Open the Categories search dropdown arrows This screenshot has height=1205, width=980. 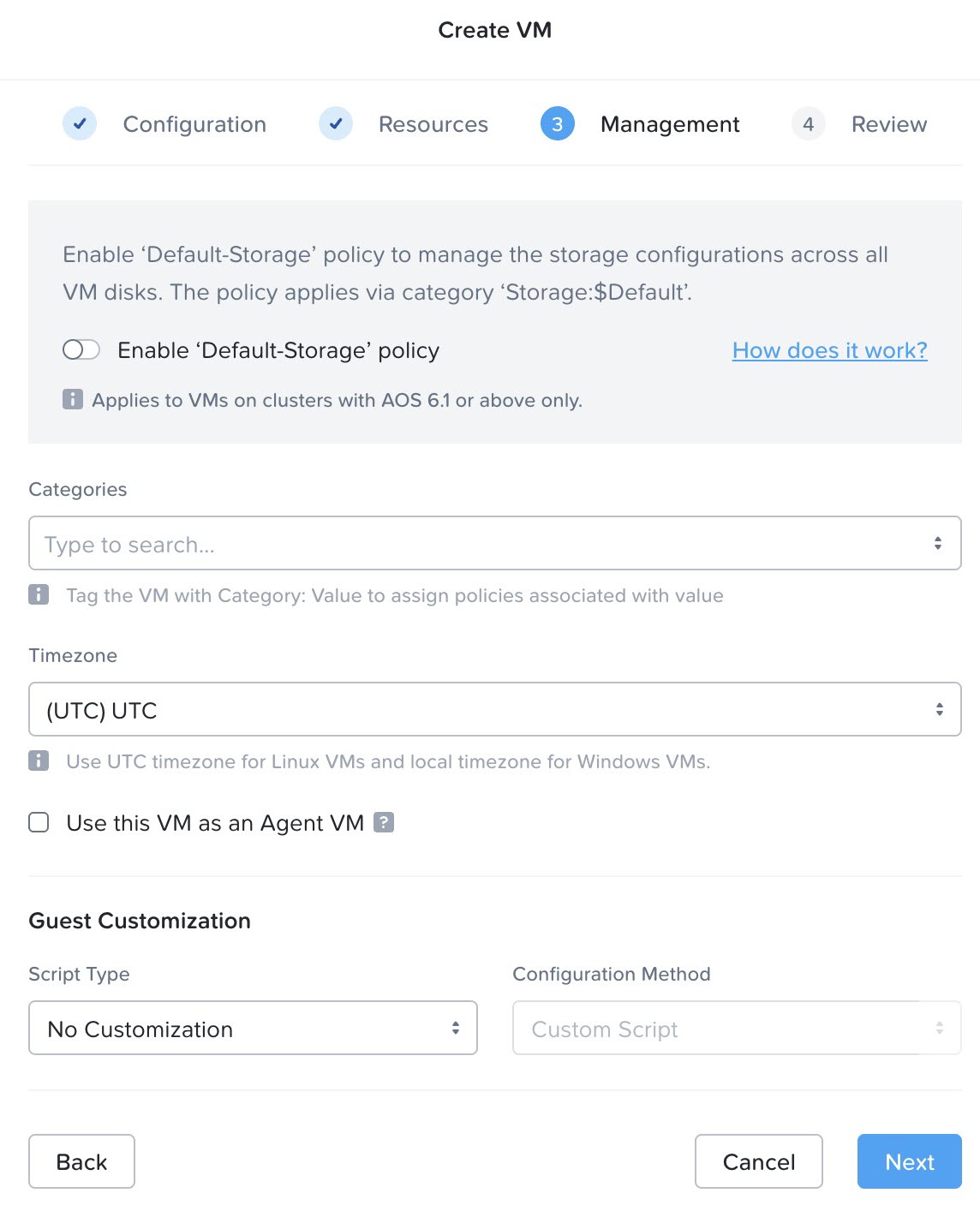(938, 543)
